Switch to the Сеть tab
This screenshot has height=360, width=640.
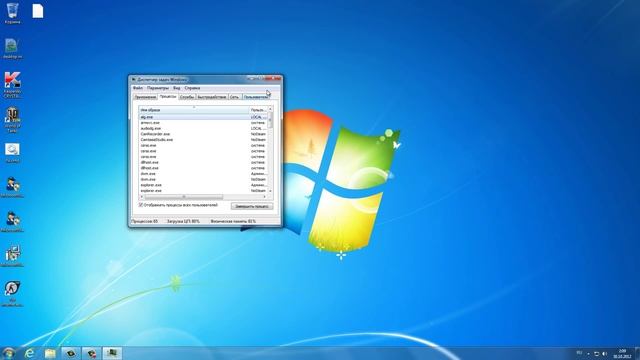(x=234, y=97)
